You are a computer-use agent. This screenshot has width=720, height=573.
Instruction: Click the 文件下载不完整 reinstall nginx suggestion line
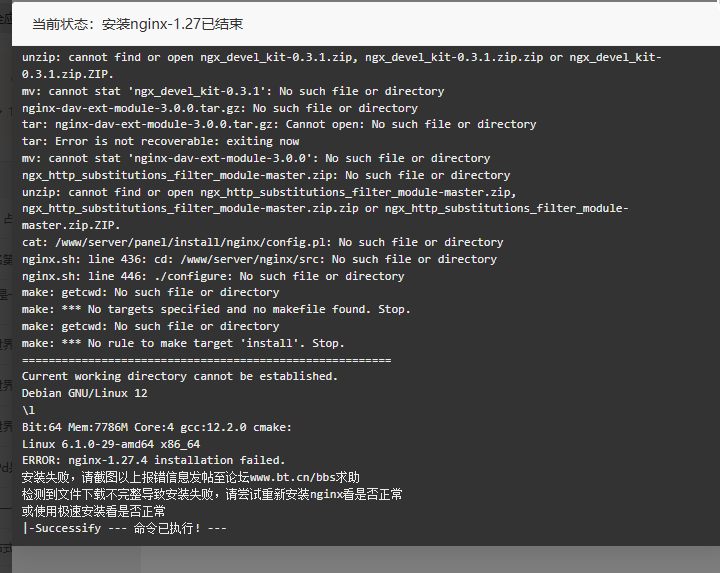click(x=212, y=494)
